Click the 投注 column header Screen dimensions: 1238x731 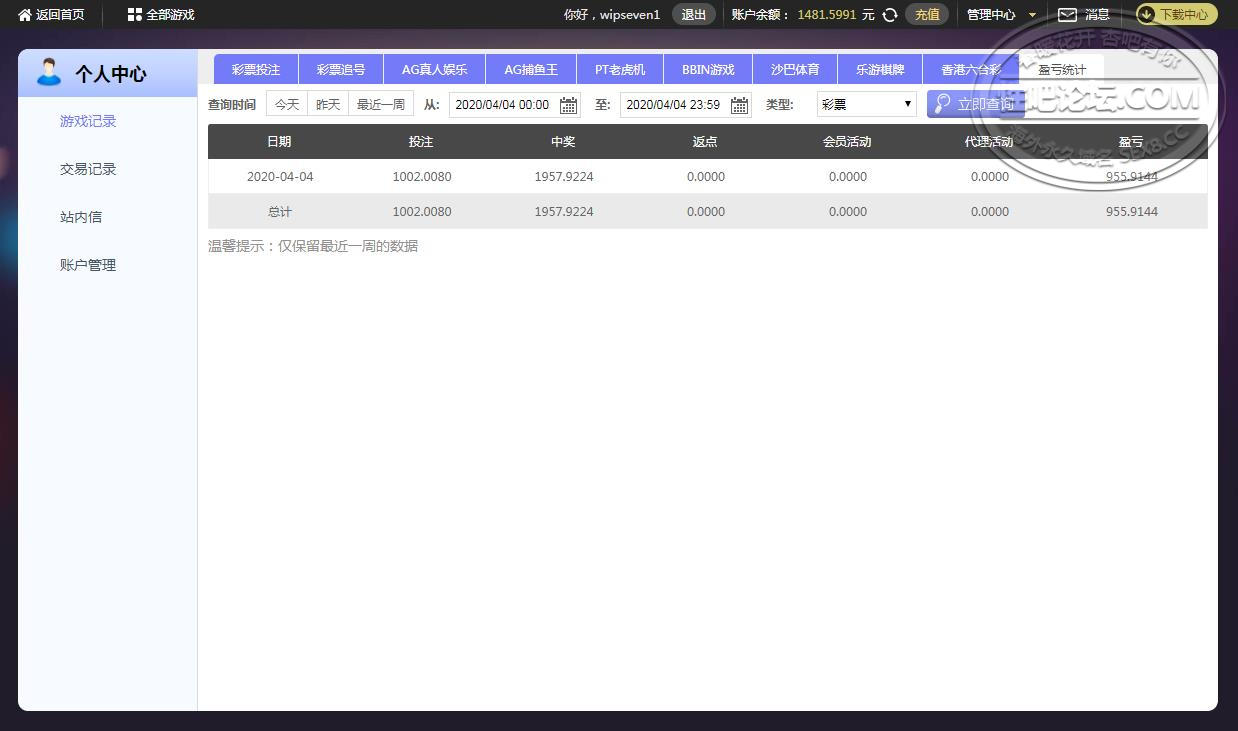point(421,142)
